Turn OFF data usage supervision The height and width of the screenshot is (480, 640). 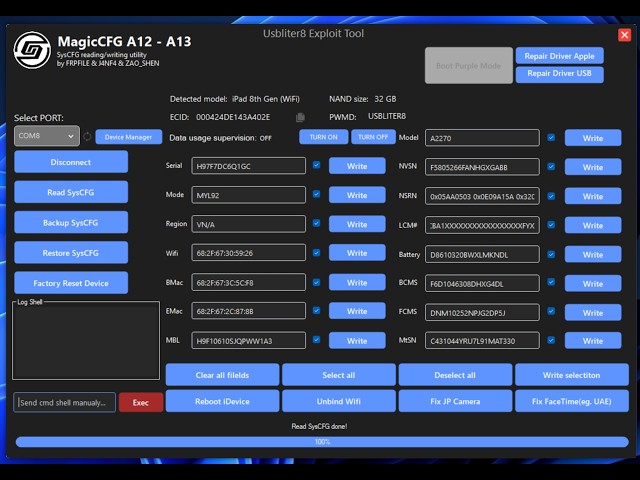pos(373,137)
